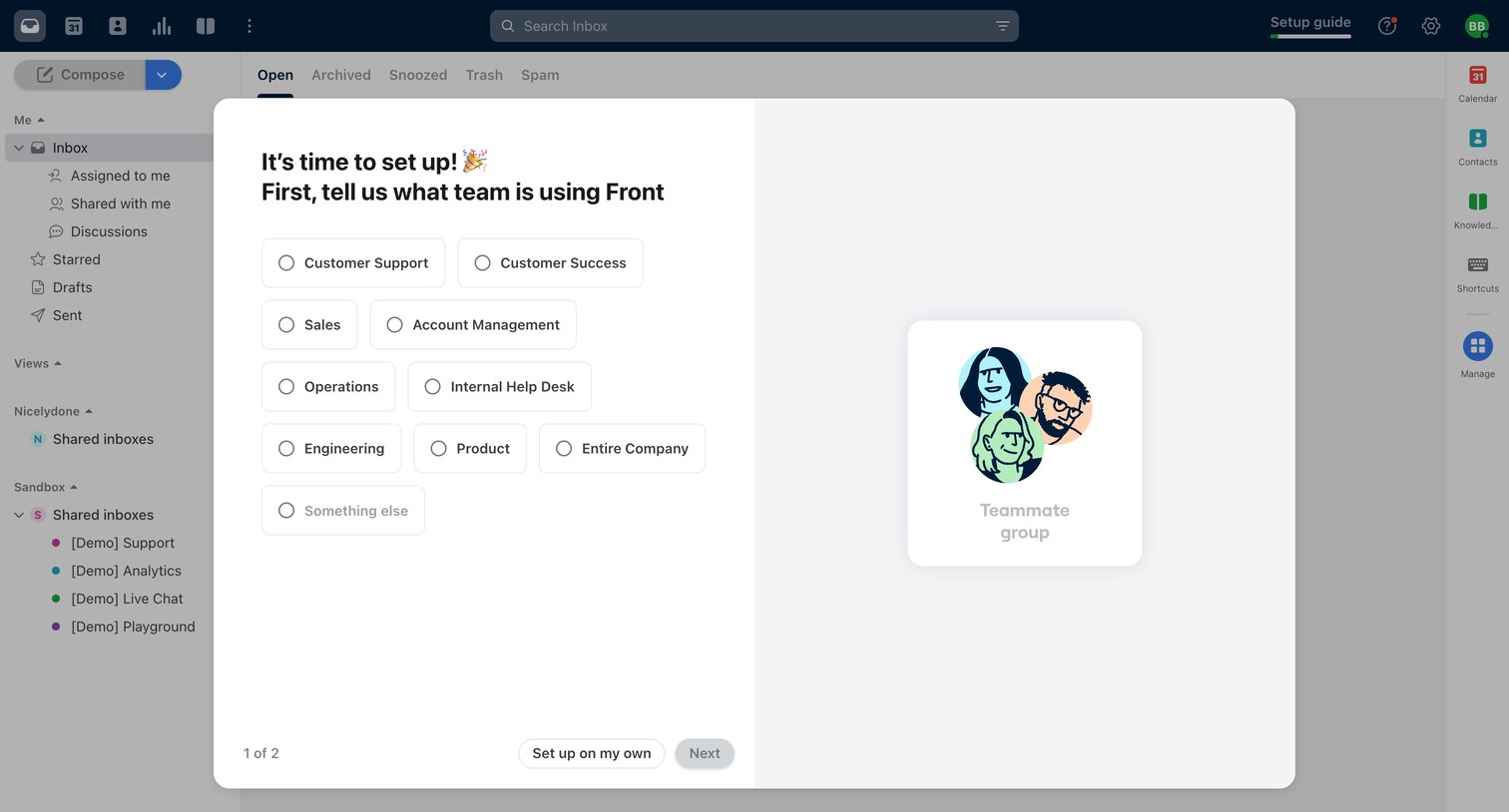Collapse the Me section
This screenshot has height=812, width=1509.
pyautogui.click(x=29, y=120)
